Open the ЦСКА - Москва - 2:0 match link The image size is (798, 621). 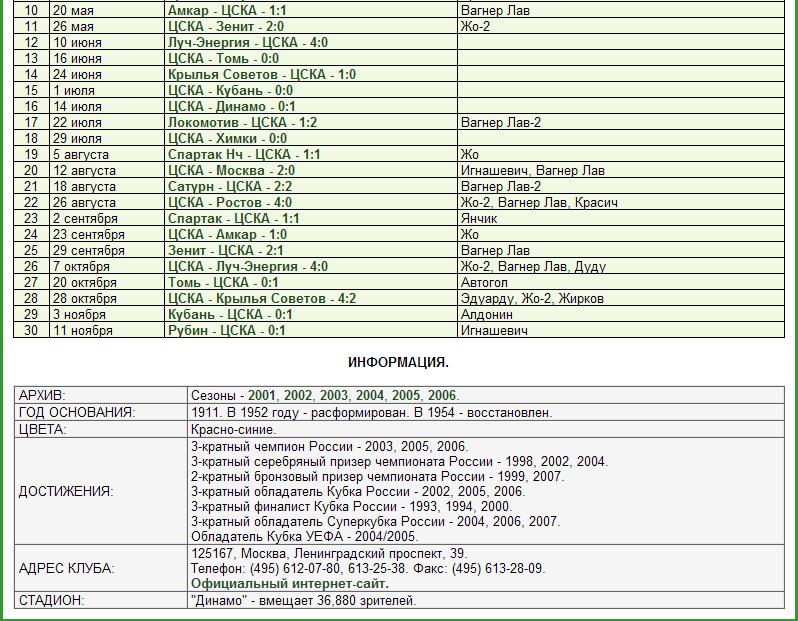pyautogui.click(x=232, y=171)
